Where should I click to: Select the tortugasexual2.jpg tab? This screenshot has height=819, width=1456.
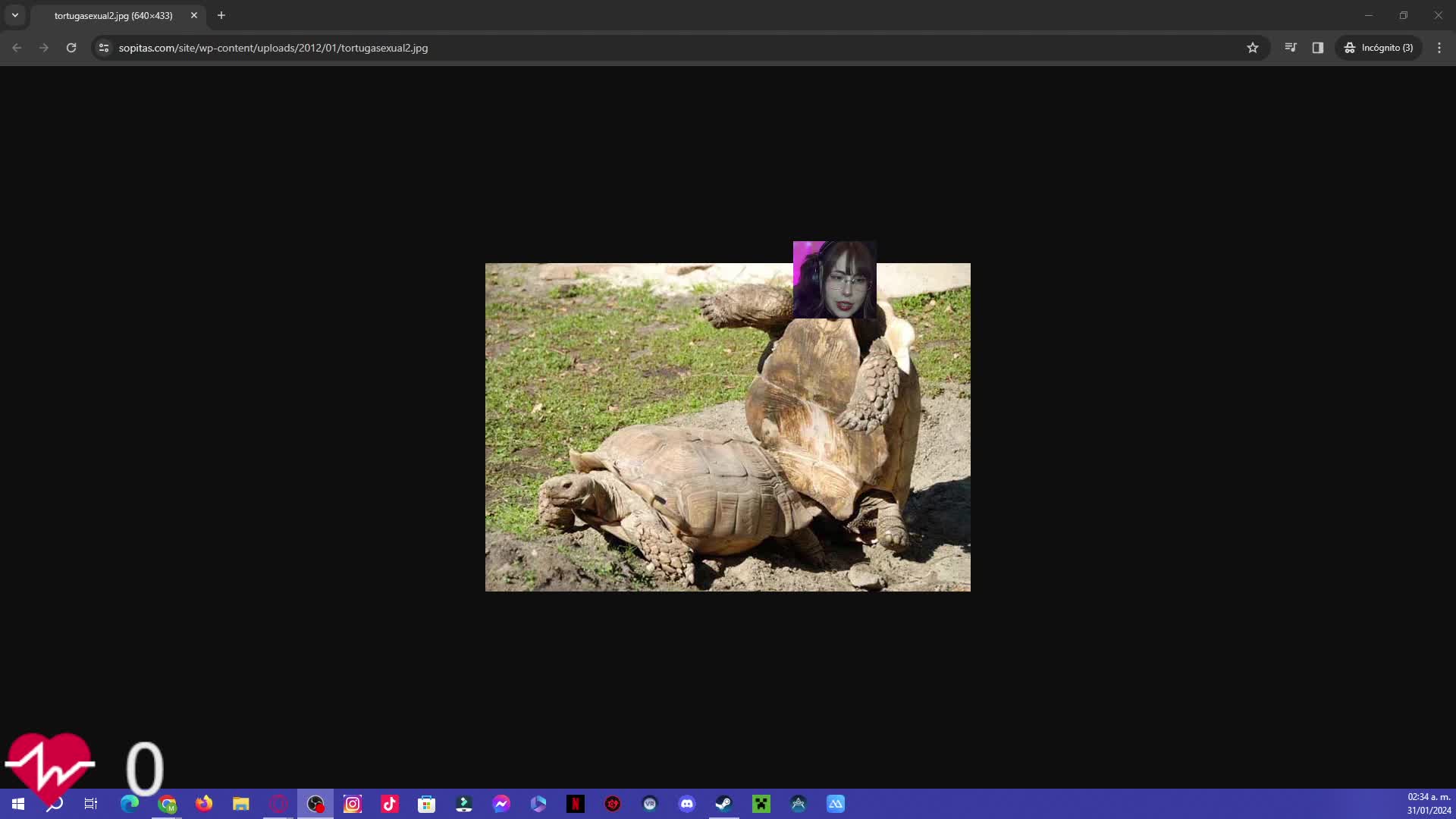pyautogui.click(x=114, y=16)
